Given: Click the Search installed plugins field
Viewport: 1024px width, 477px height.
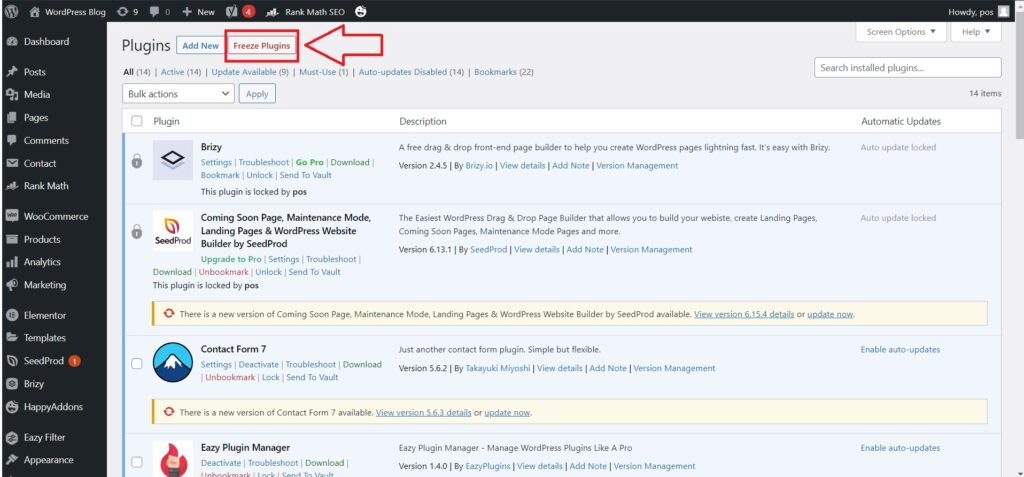Looking at the screenshot, I should (x=908, y=67).
